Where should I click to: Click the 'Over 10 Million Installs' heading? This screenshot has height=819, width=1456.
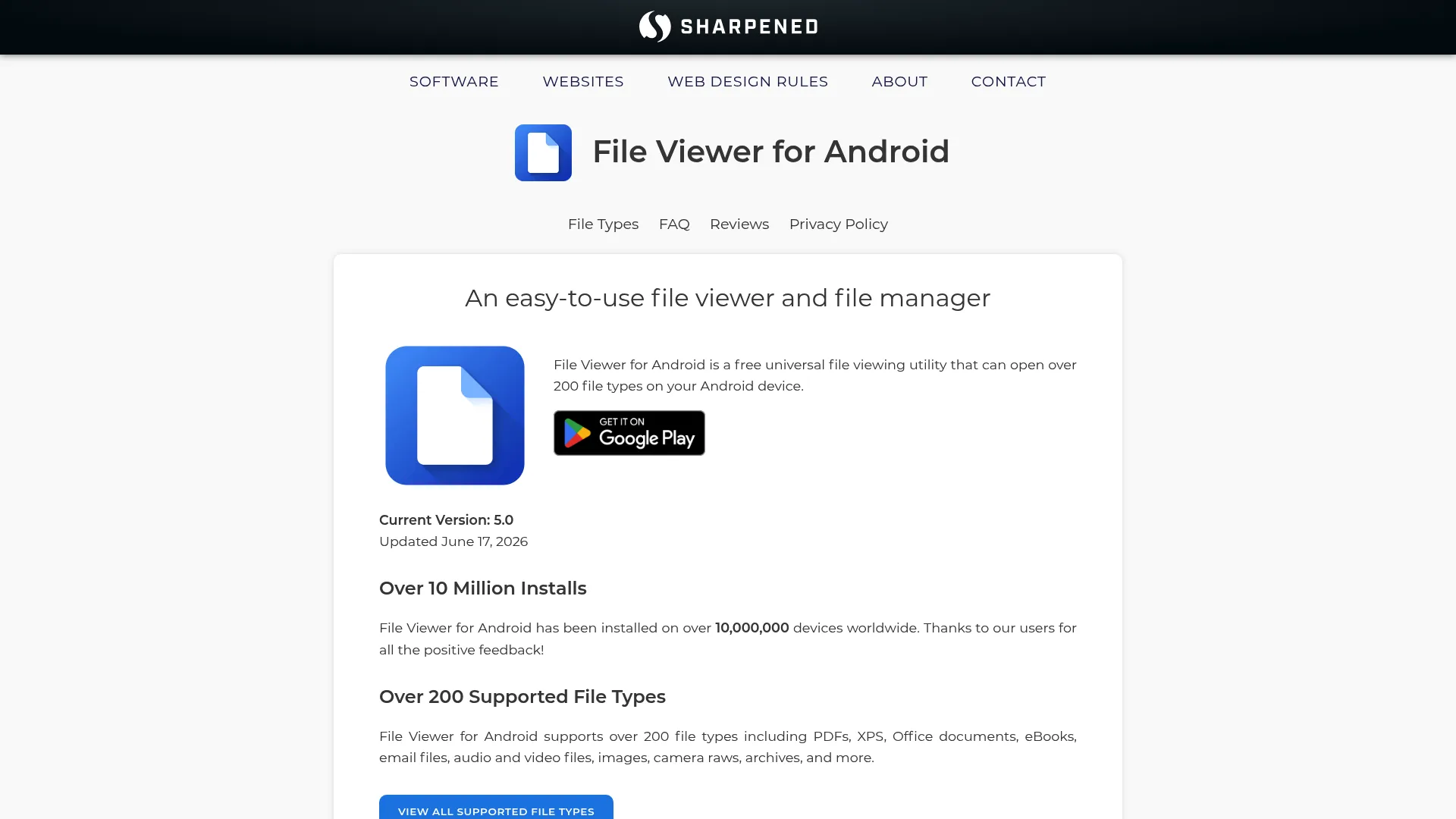[x=482, y=588]
